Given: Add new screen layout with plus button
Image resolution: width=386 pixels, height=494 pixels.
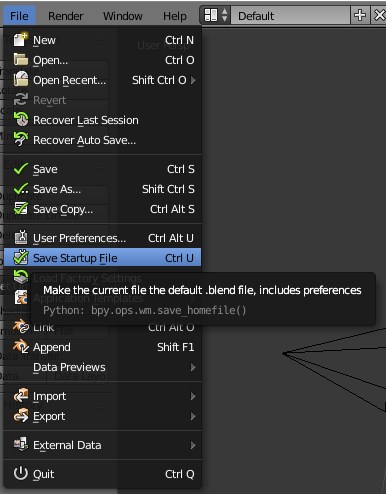Looking at the screenshot, I should (360, 15).
